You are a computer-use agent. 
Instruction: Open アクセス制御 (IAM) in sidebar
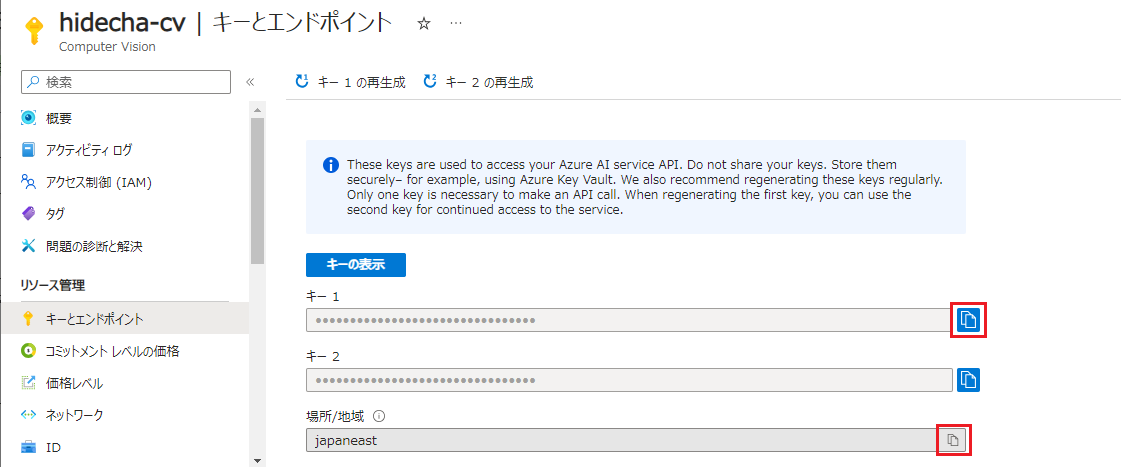(99, 183)
